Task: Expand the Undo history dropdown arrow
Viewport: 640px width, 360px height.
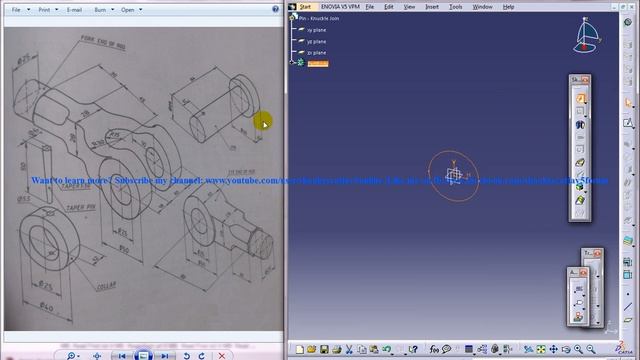Action: pyautogui.click(x=392, y=353)
